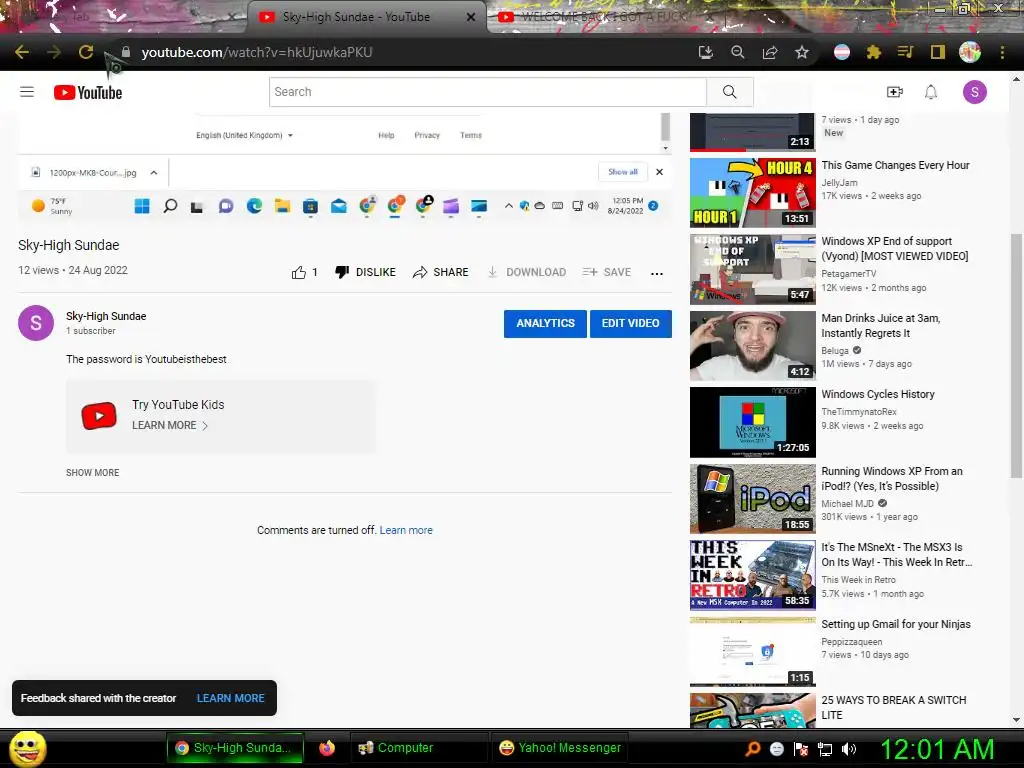
Task: Close the Sky-High Sundae tab
Action: coord(471,18)
